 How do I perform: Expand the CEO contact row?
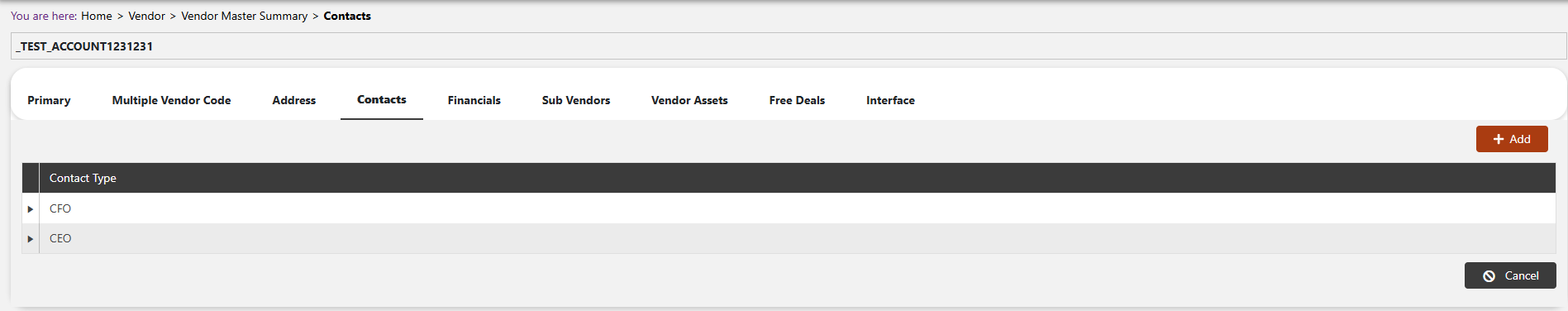click(31, 238)
